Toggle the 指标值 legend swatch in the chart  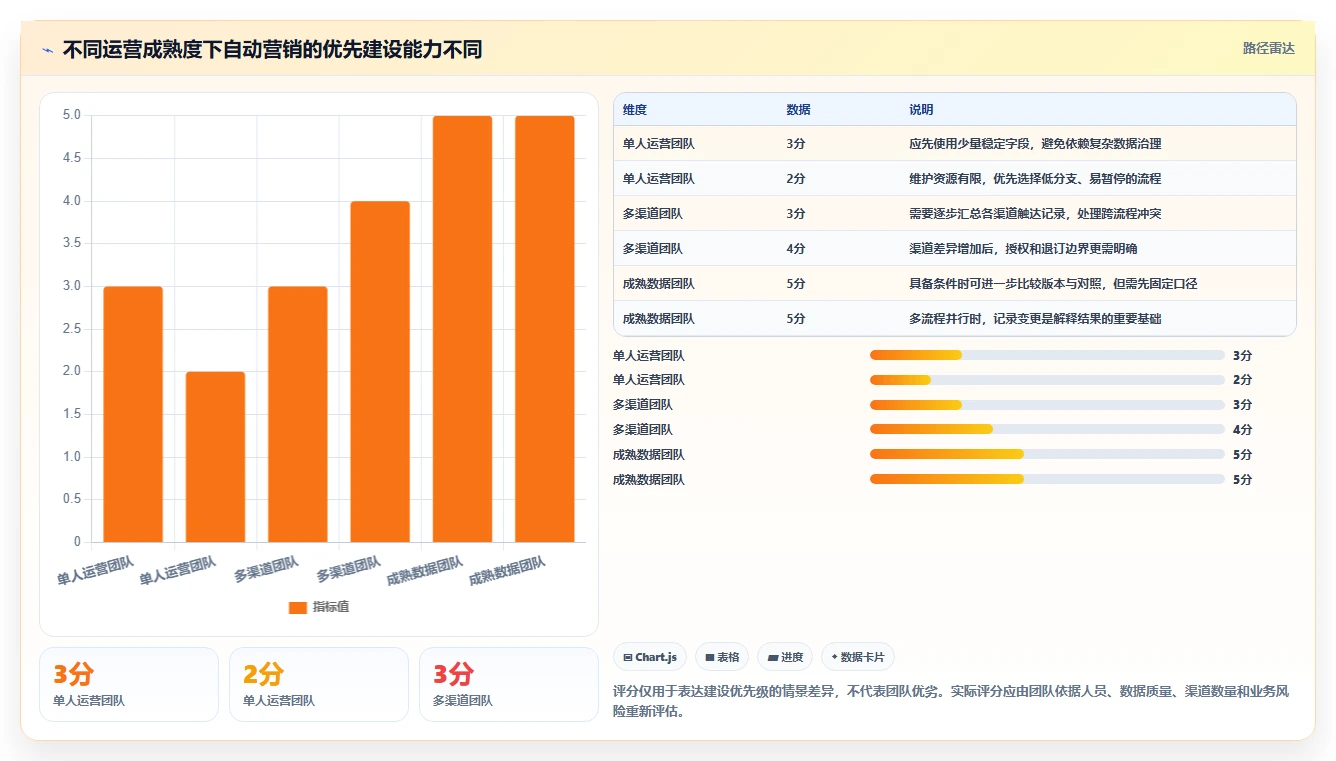(x=298, y=607)
